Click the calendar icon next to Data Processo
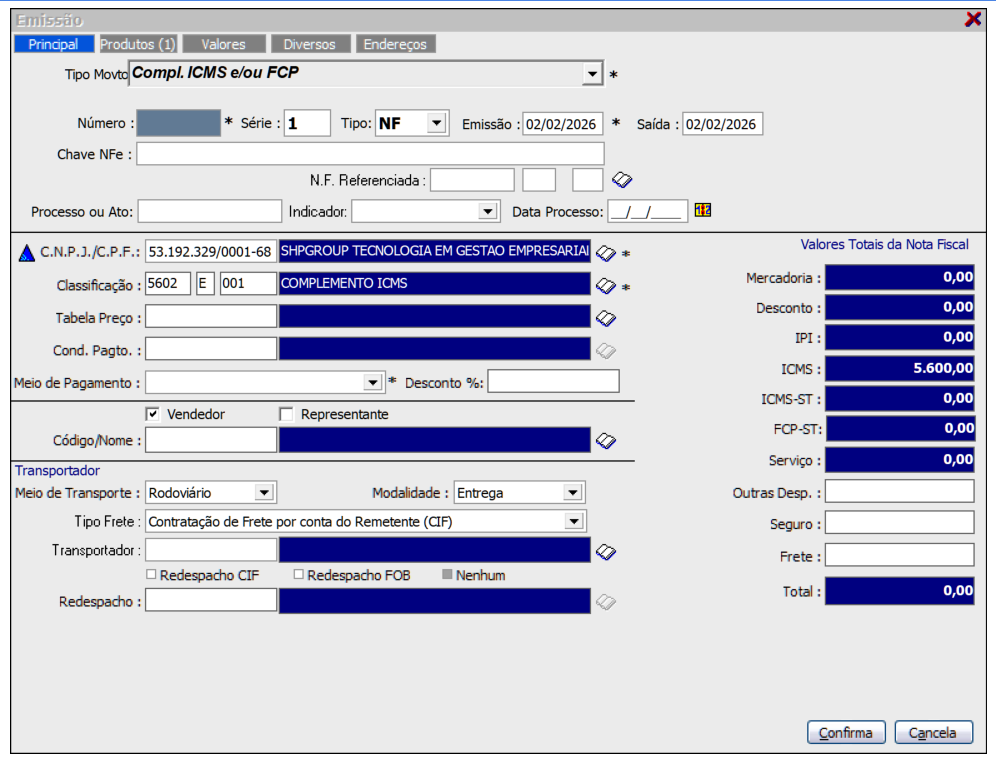 pos(702,211)
